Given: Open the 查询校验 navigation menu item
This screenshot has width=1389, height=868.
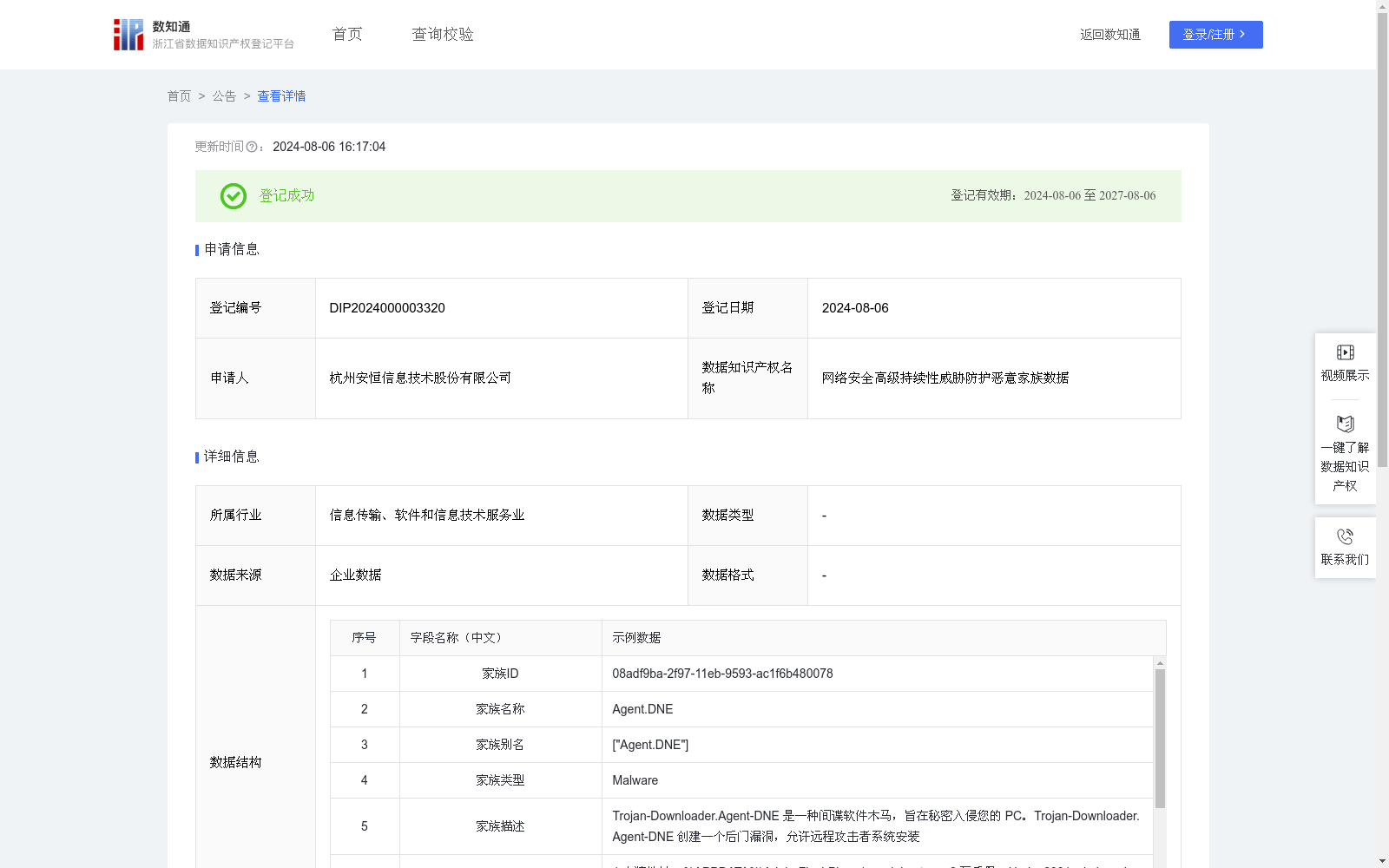Looking at the screenshot, I should click(443, 34).
